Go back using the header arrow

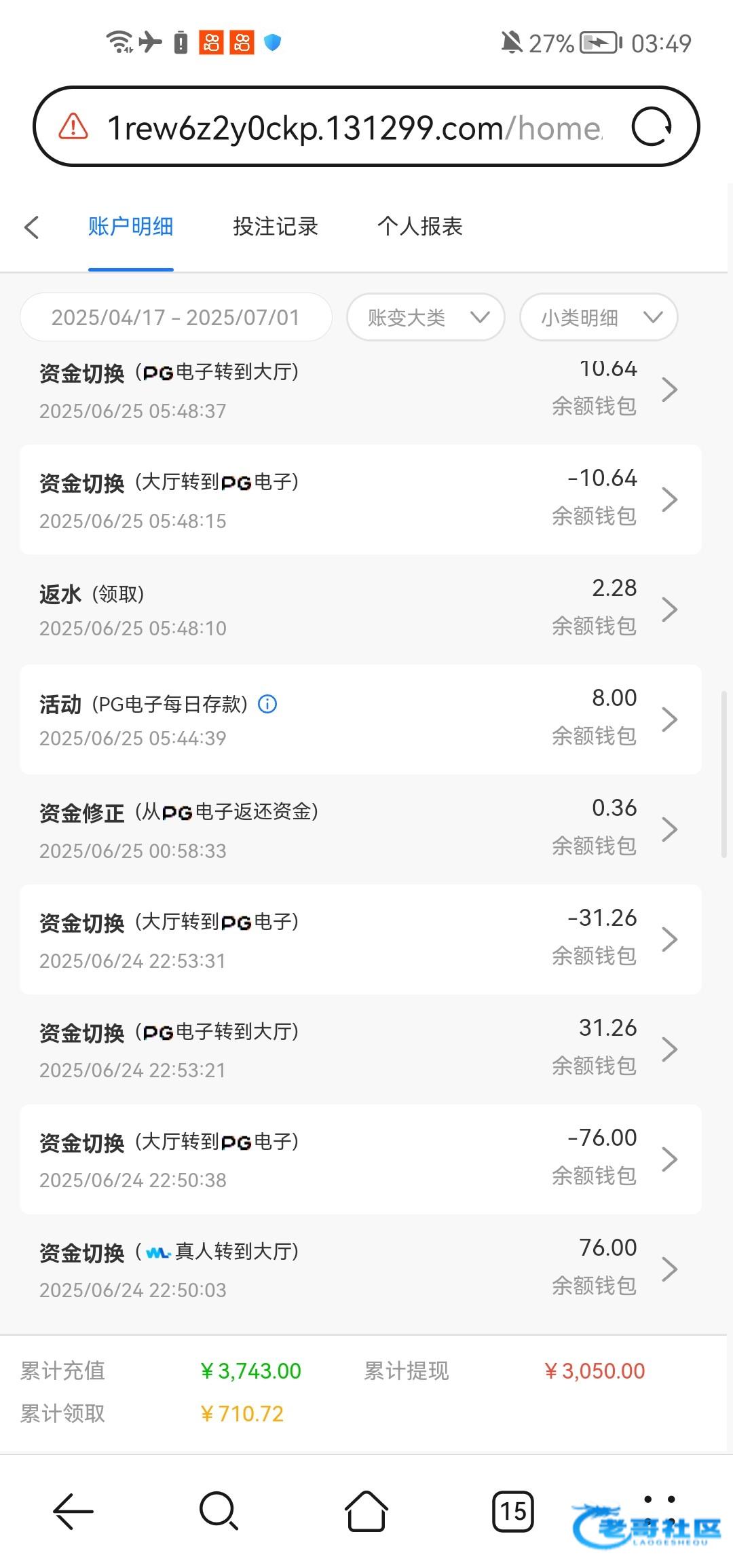click(x=32, y=227)
